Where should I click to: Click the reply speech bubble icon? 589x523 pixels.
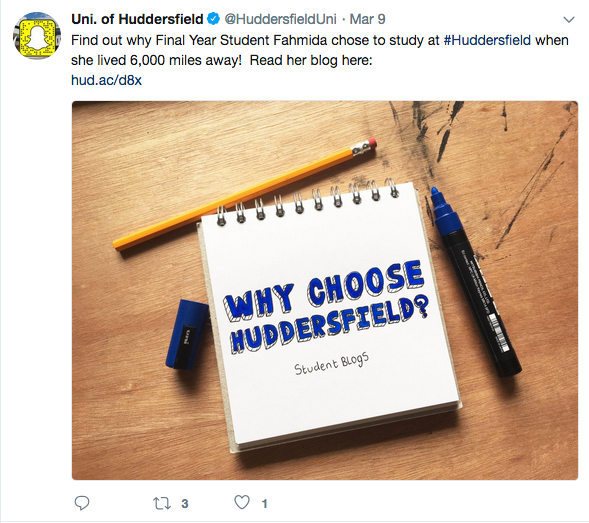[x=82, y=503]
